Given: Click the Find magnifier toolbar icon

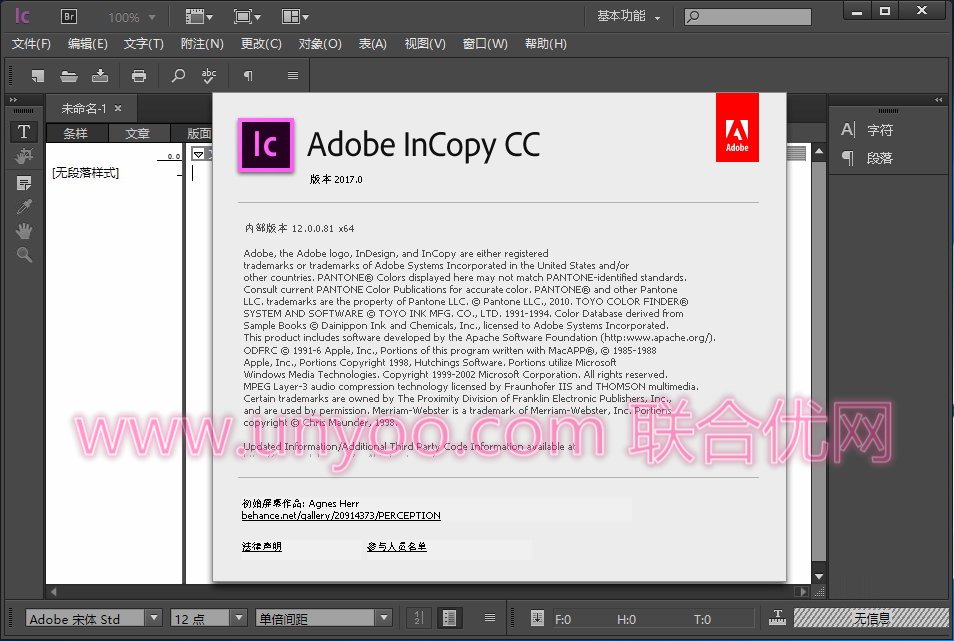Looking at the screenshot, I should click(178, 75).
